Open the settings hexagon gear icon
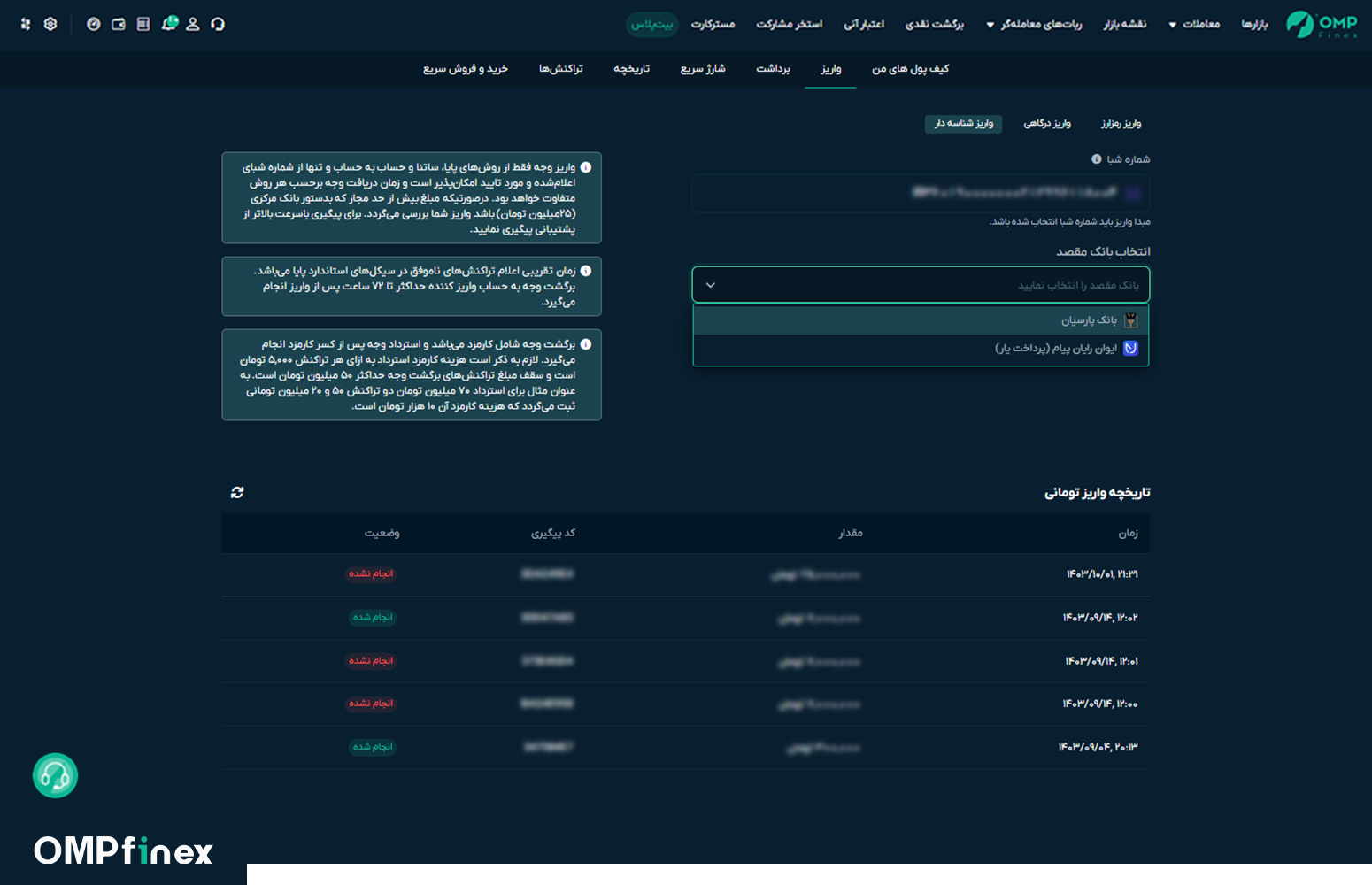The height and width of the screenshot is (885, 1372). pyautogui.click(x=50, y=24)
